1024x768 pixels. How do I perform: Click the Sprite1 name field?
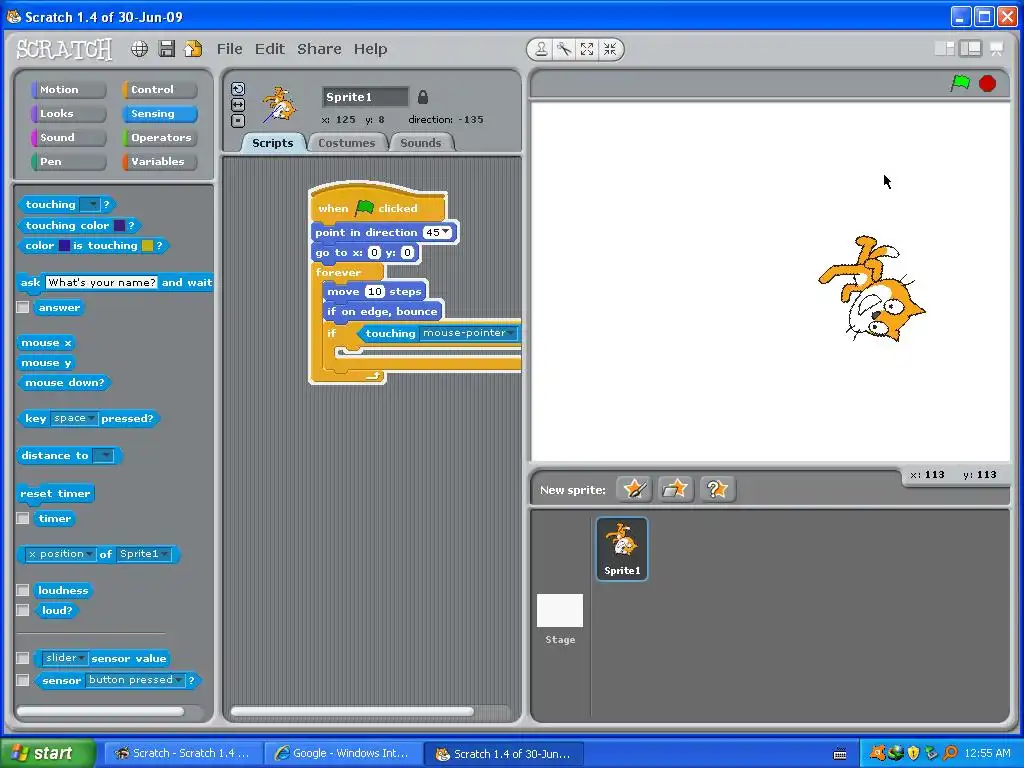pos(365,97)
